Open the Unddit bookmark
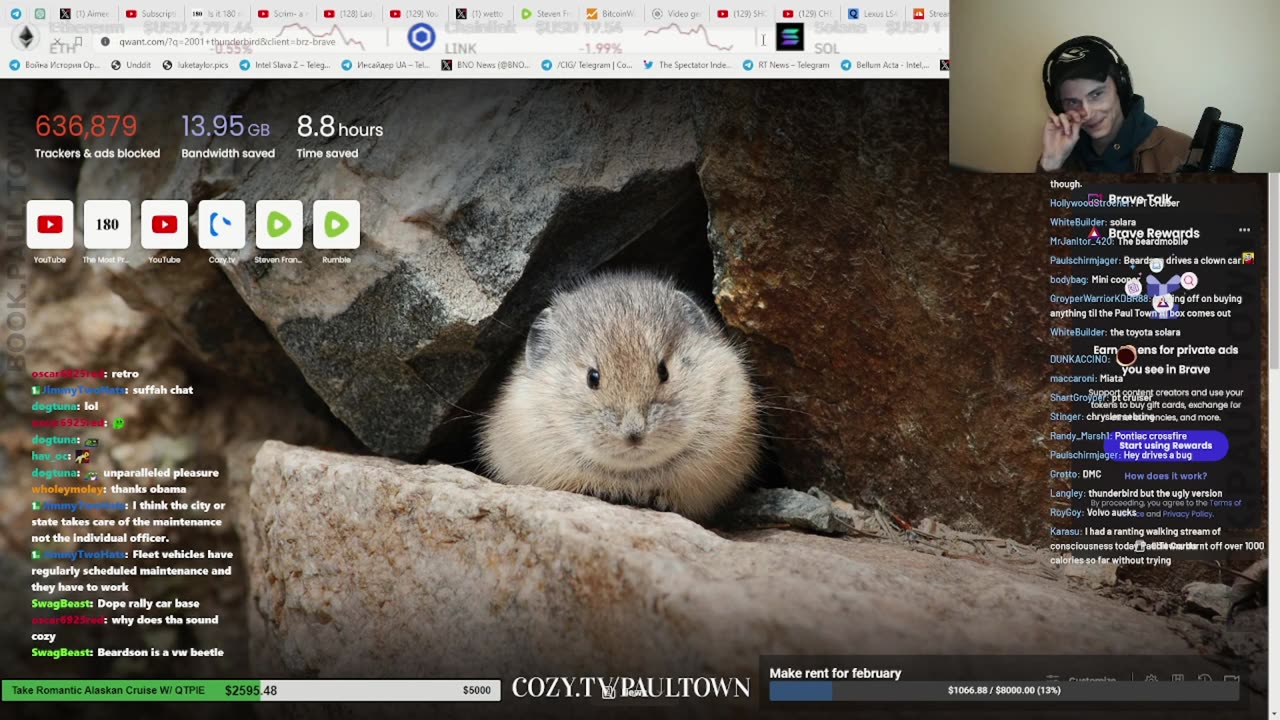The image size is (1280, 720). [x=131, y=65]
